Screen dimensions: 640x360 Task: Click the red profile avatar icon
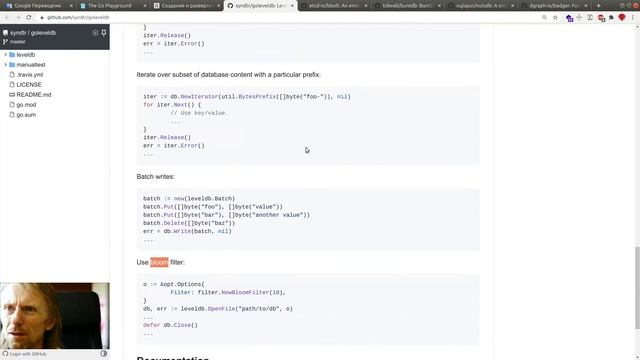click(622, 18)
